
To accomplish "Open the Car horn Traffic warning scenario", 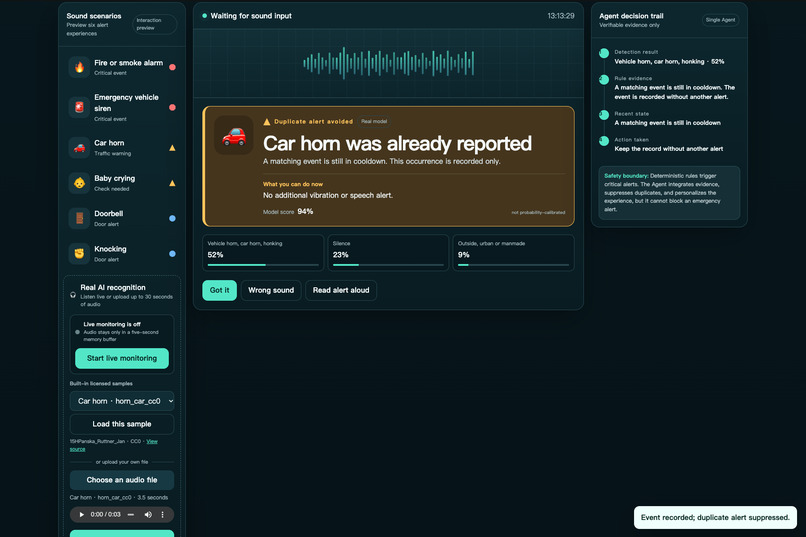I will pyautogui.click(x=122, y=148).
